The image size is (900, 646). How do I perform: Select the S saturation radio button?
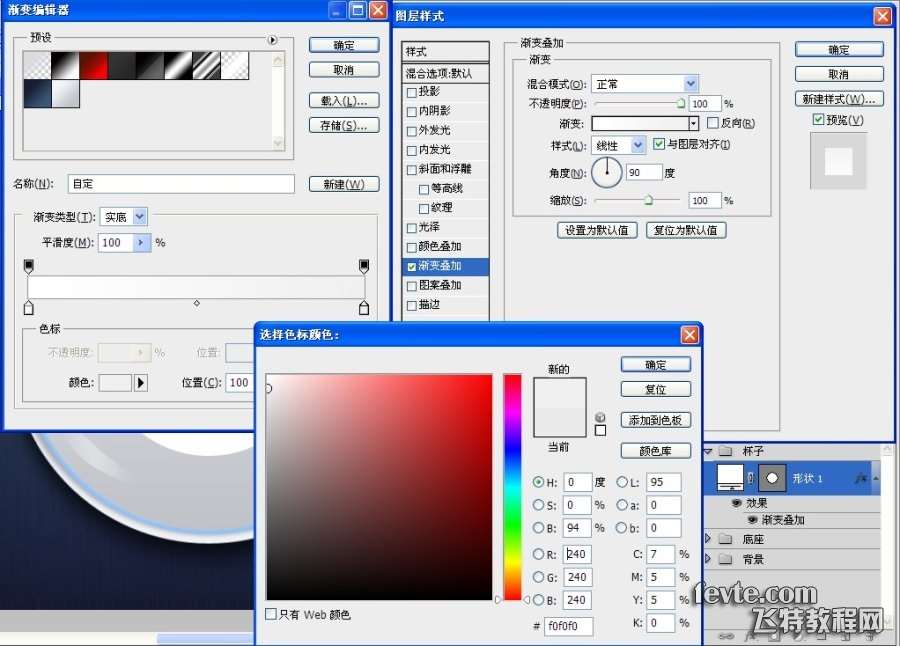pos(538,505)
